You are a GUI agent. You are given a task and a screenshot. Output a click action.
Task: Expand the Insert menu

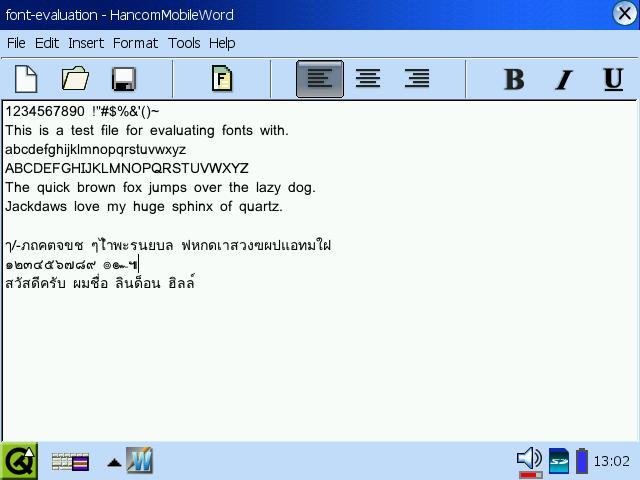point(86,43)
